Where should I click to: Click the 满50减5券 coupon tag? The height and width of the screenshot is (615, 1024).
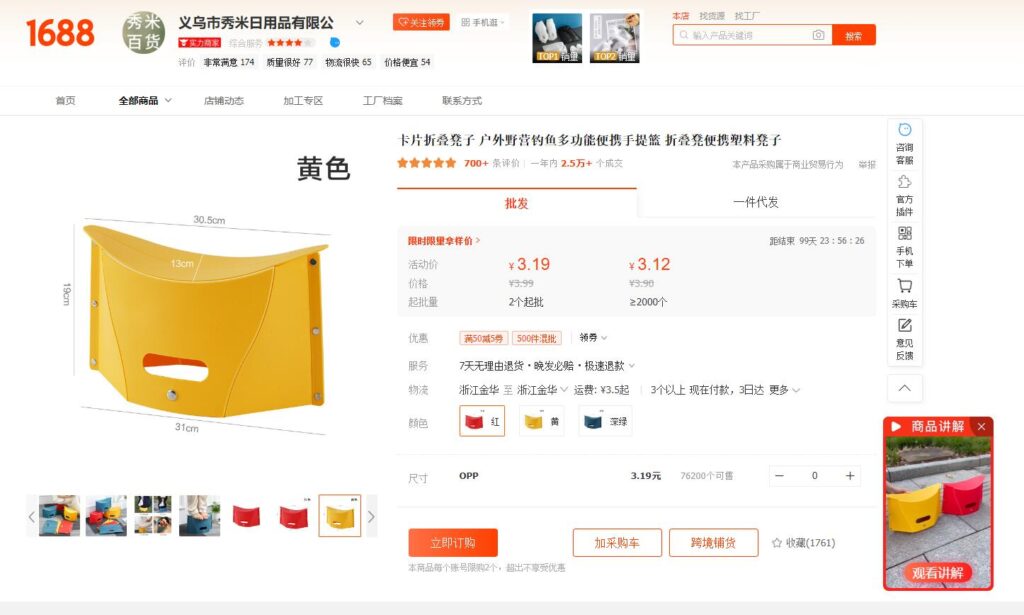[x=483, y=338]
